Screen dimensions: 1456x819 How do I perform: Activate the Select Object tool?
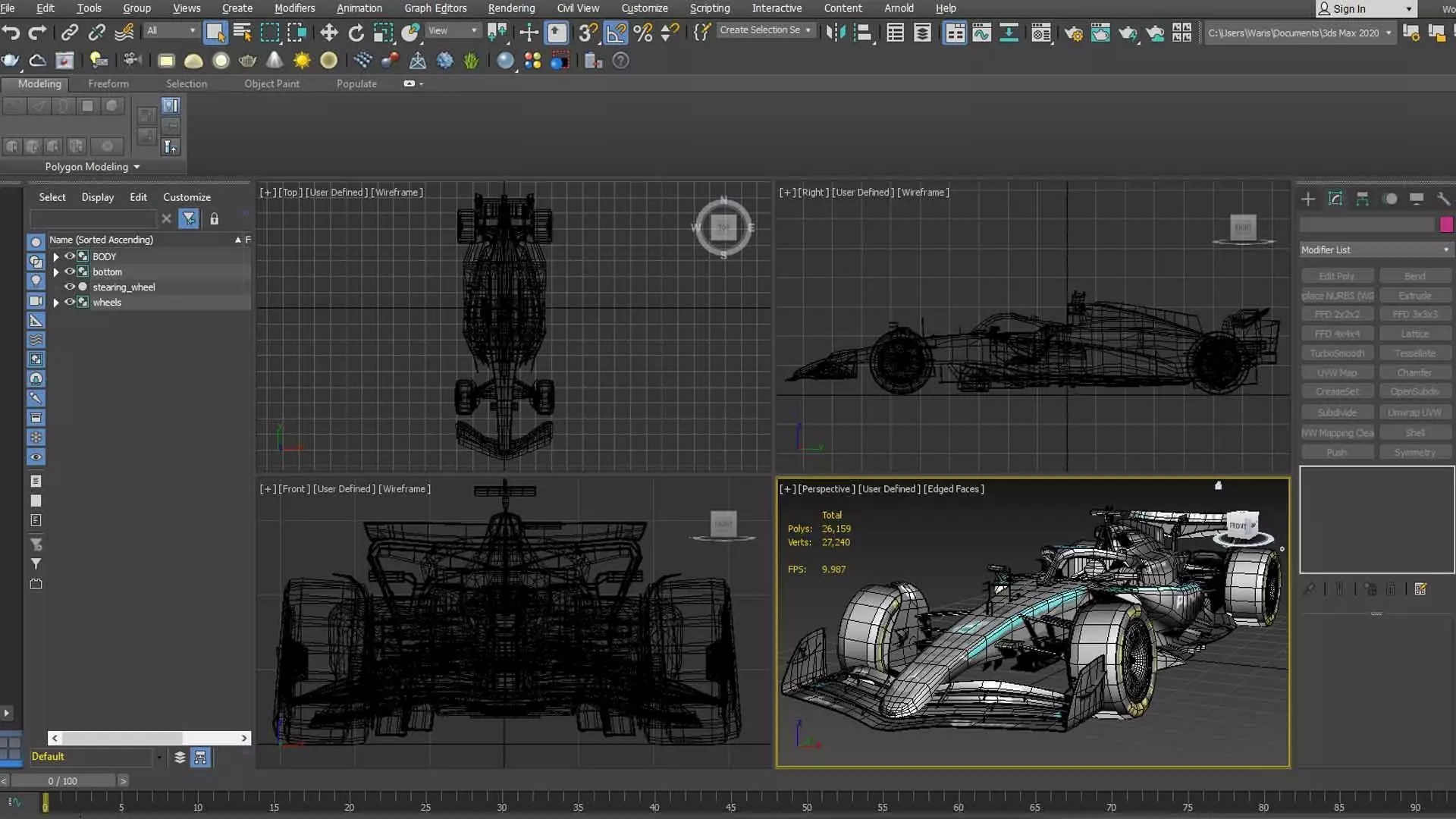(215, 32)
